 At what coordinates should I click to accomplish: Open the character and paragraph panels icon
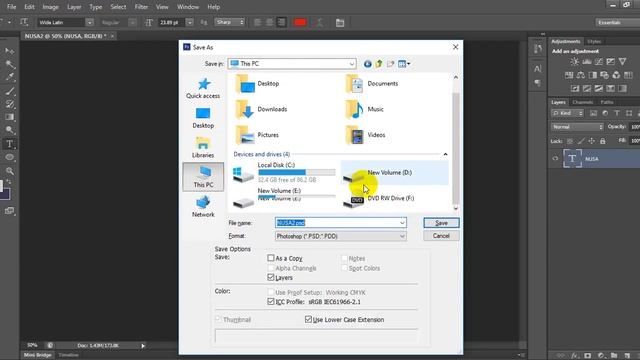pyautogui.click(x=340, y=22)
